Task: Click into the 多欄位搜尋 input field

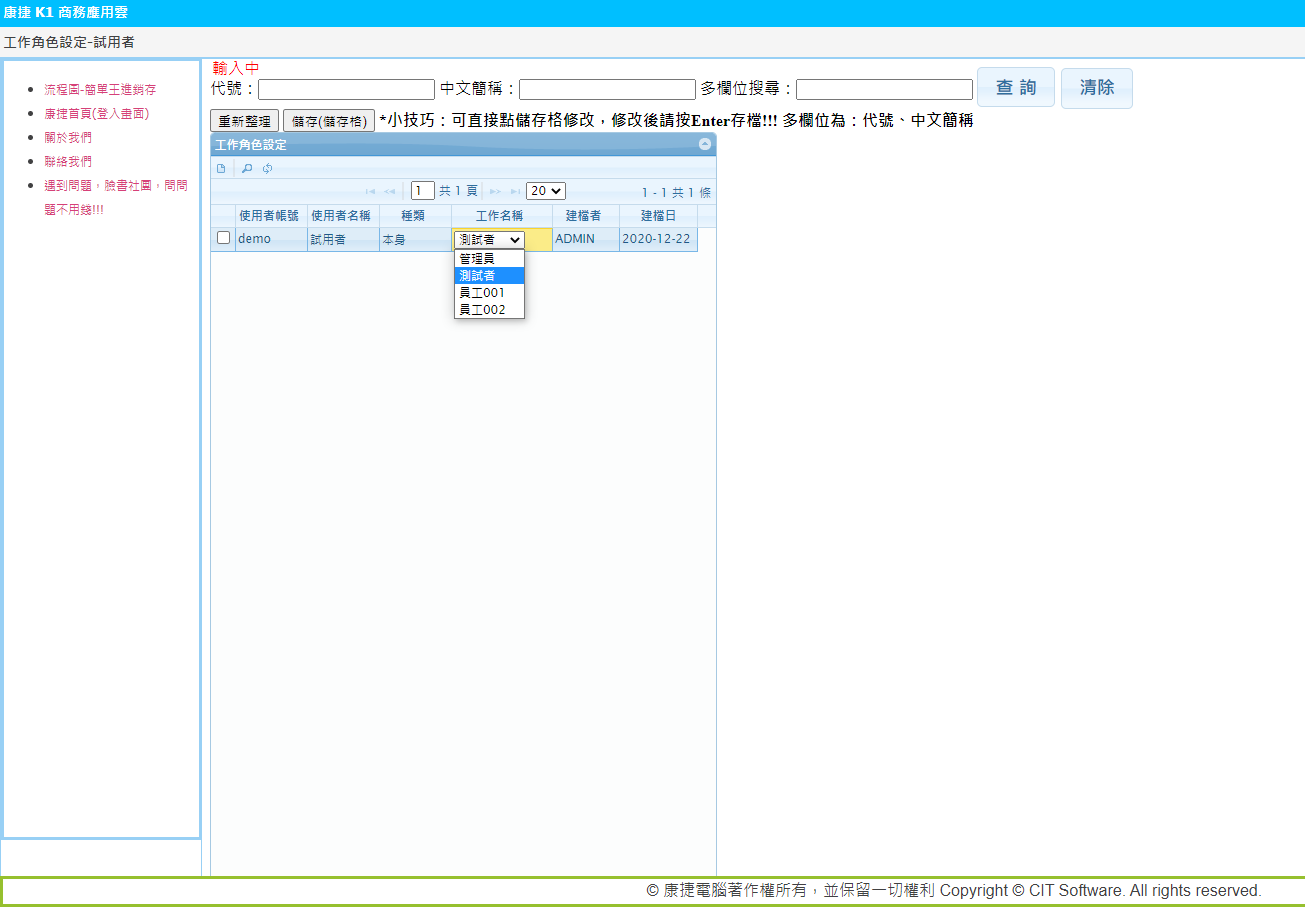Action: coord(884,90)
